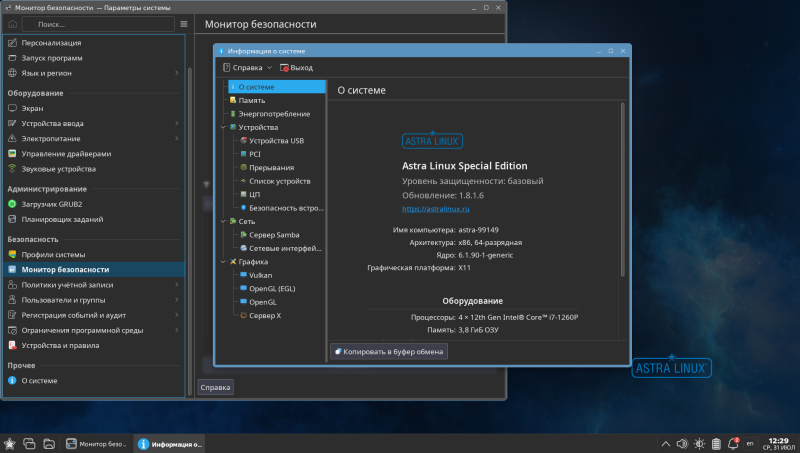
Task: Click Копировать в буфер обмена button
Action: coord(389,351)
